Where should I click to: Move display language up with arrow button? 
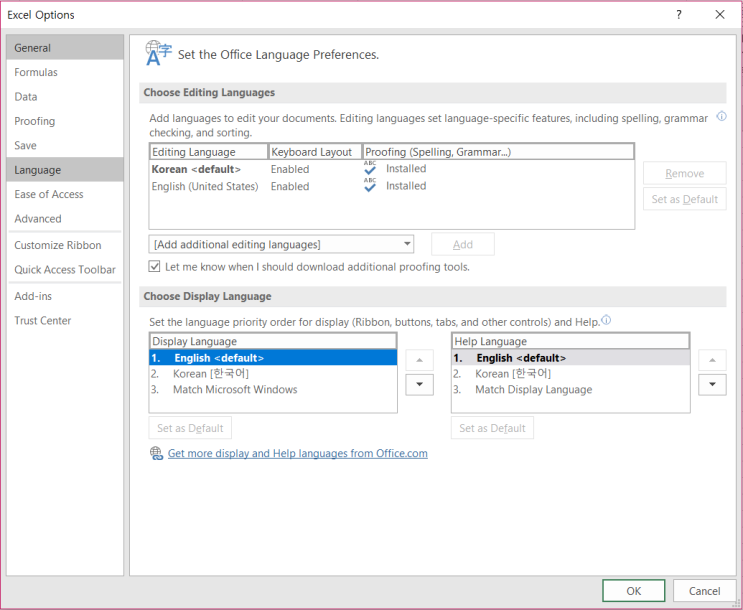point(418,359)
